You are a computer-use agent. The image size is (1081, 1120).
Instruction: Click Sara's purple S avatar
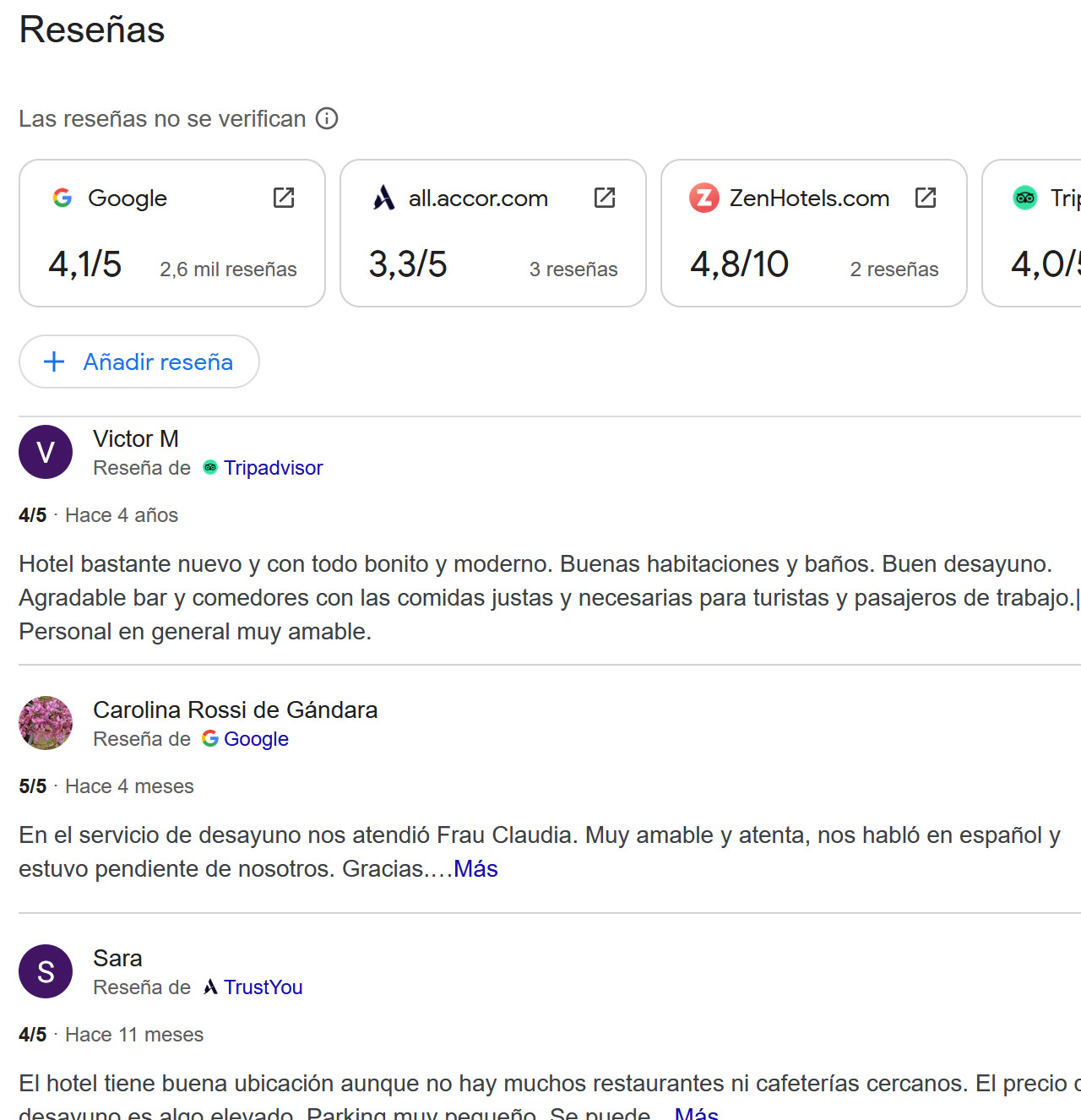click(46, 971)
